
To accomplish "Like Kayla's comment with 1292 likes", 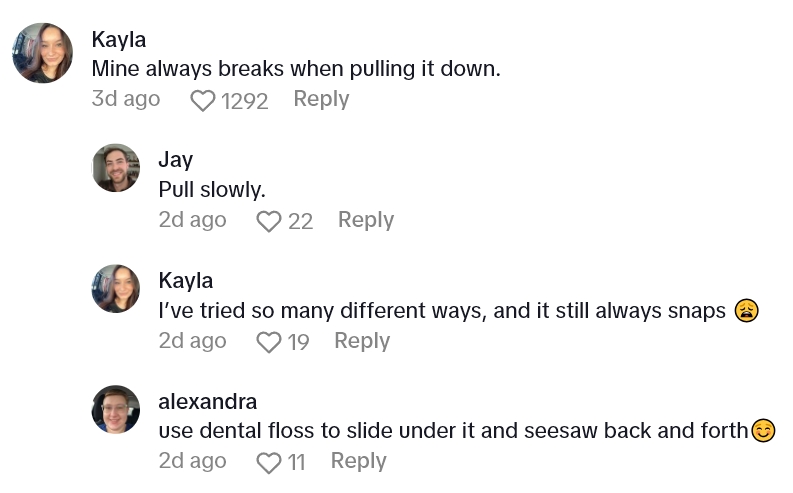I will click(203, 100).
